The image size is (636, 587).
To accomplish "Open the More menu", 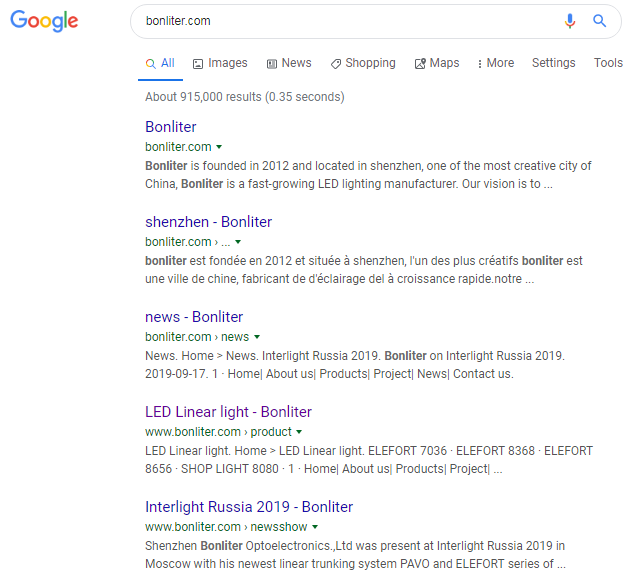I will (496, 63).
